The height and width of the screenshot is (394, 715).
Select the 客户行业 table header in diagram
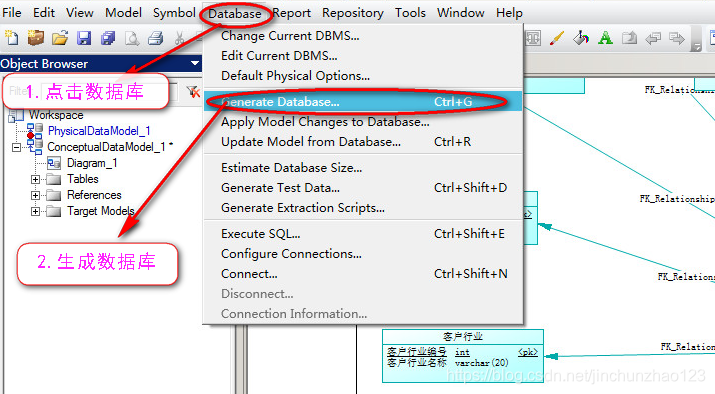click(x=463, y=337)
